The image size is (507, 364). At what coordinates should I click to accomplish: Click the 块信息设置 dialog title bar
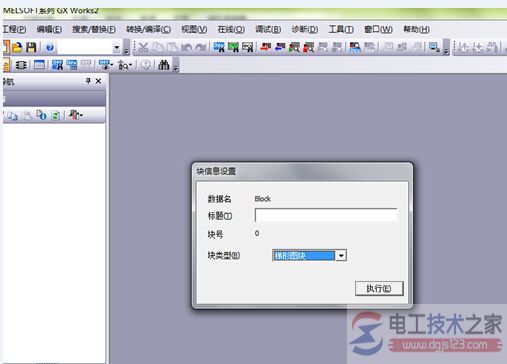click(x=302, y=171)
